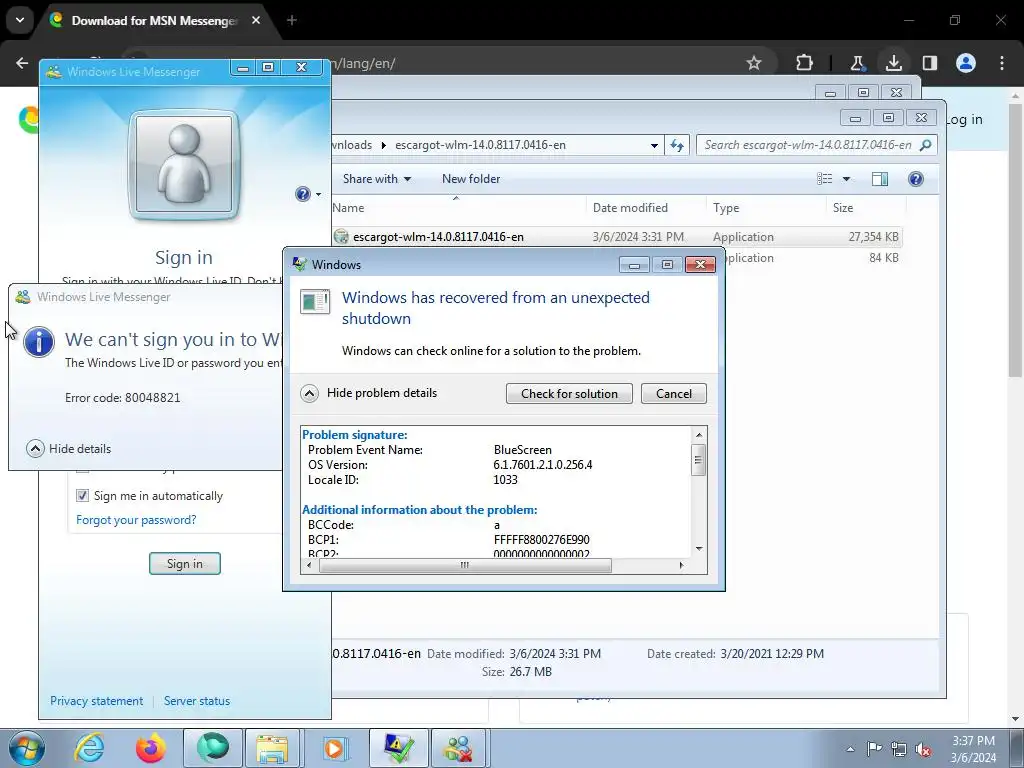
Task: Sort files by Date modified column
Action: tap(645, 208)
